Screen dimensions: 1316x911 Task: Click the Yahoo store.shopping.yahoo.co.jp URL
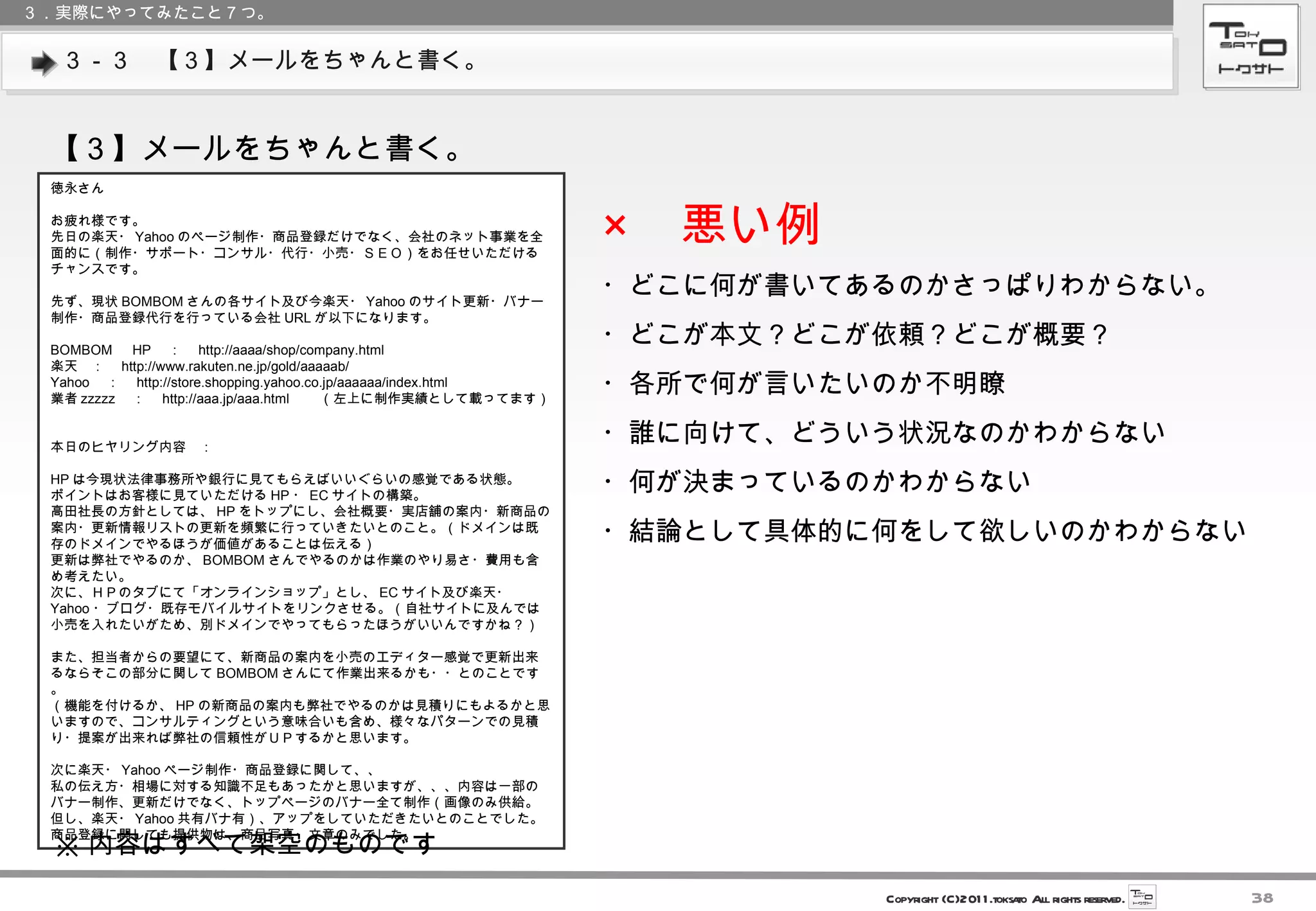(x=292, y=383)
